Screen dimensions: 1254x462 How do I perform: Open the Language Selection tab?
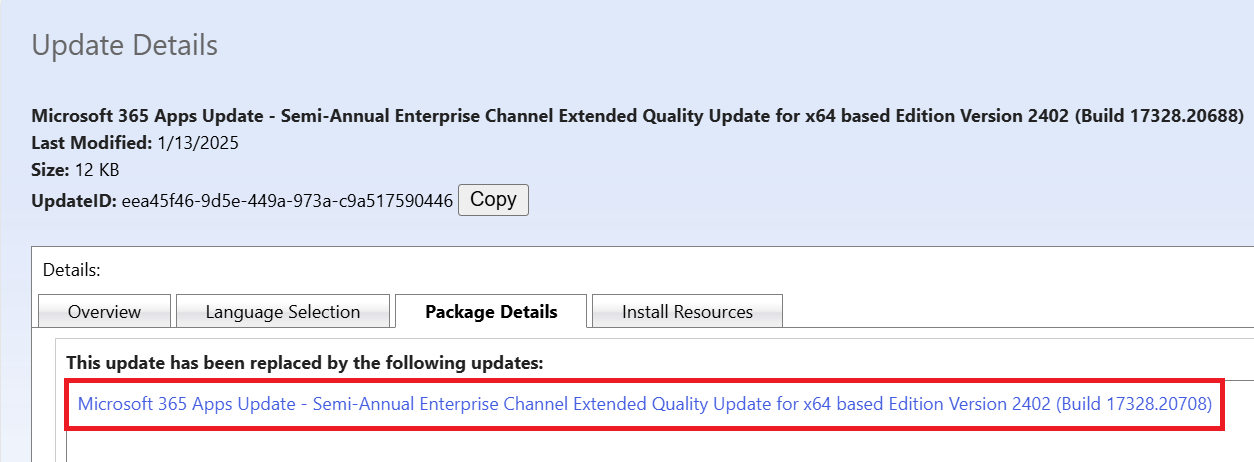tap(282, 312)
